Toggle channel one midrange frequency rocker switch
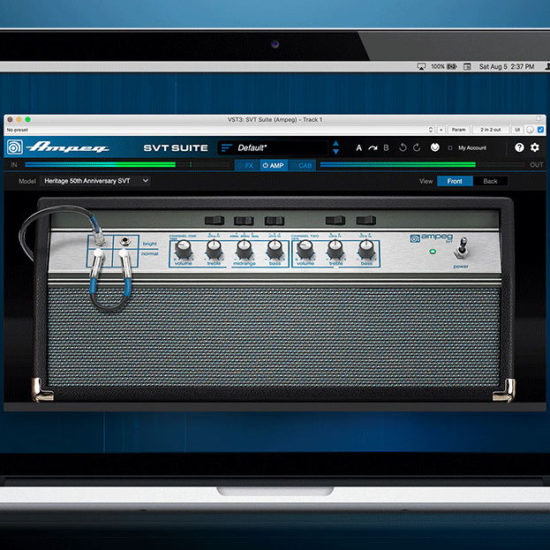 click(244, 221)
